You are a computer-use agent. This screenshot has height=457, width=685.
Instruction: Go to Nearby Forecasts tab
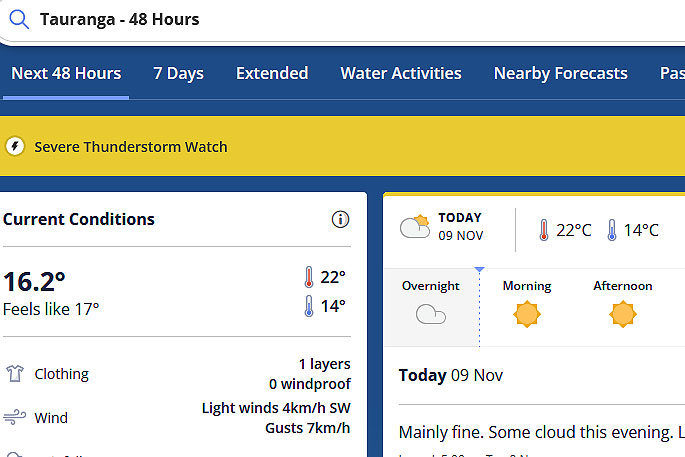[x=561, y=73]
